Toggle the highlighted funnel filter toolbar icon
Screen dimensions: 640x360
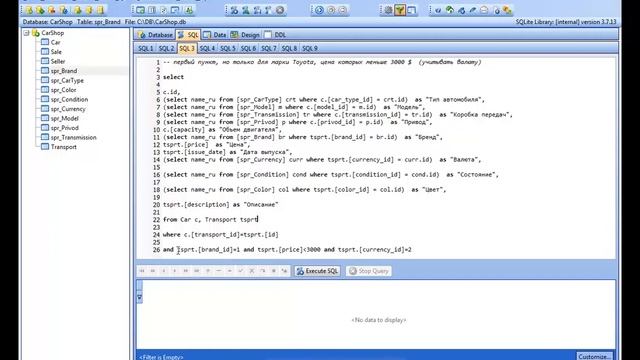400,10
